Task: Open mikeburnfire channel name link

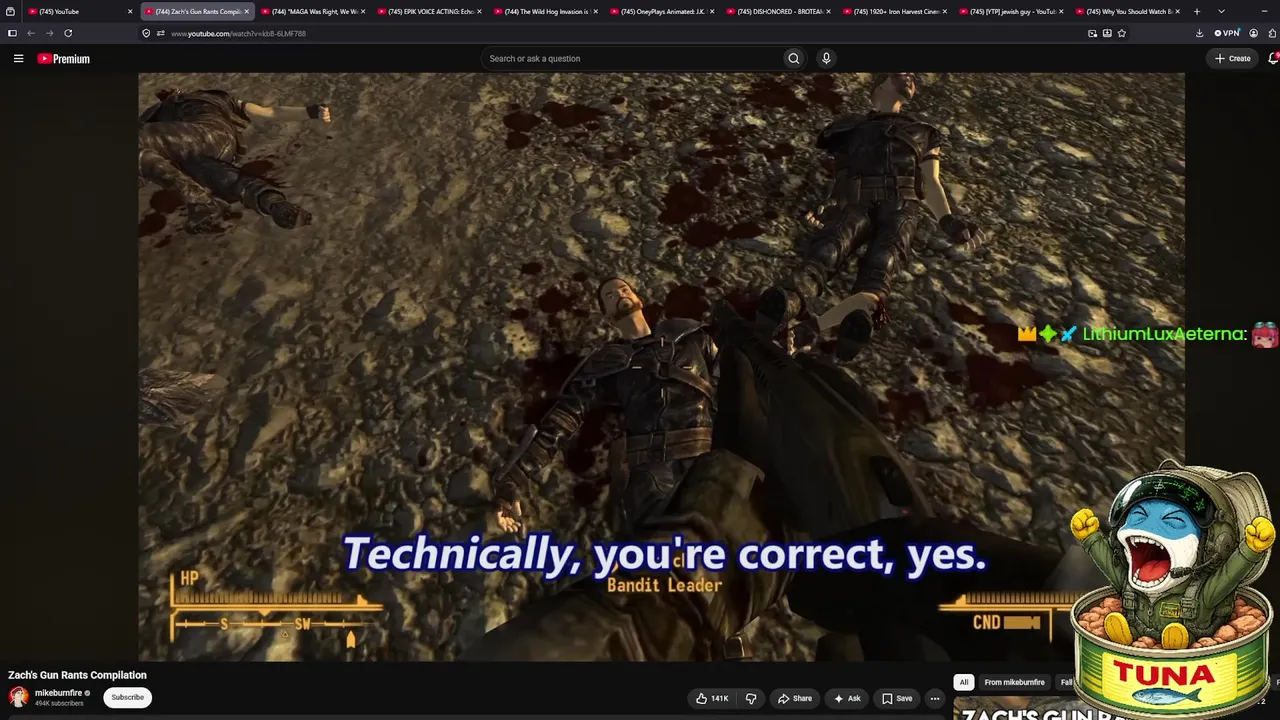Action: point(59,693)
